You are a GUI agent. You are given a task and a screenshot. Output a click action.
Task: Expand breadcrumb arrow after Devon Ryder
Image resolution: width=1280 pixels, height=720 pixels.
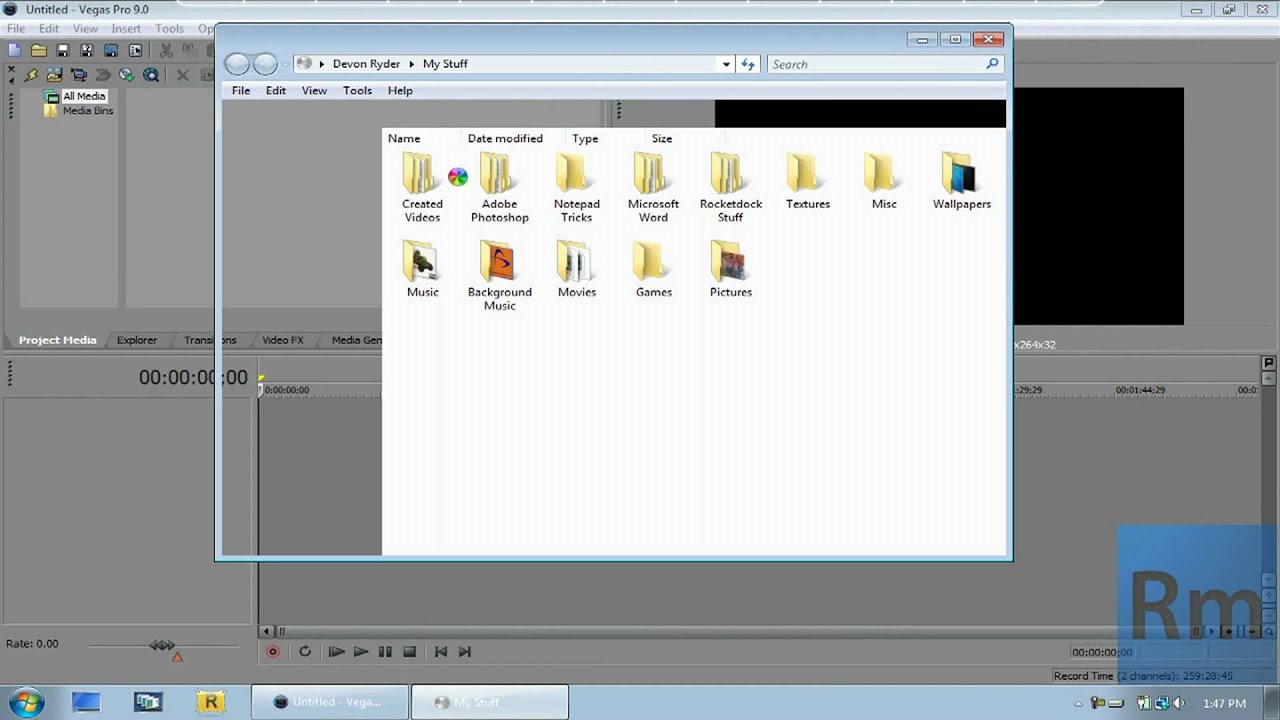click(411, 64)
